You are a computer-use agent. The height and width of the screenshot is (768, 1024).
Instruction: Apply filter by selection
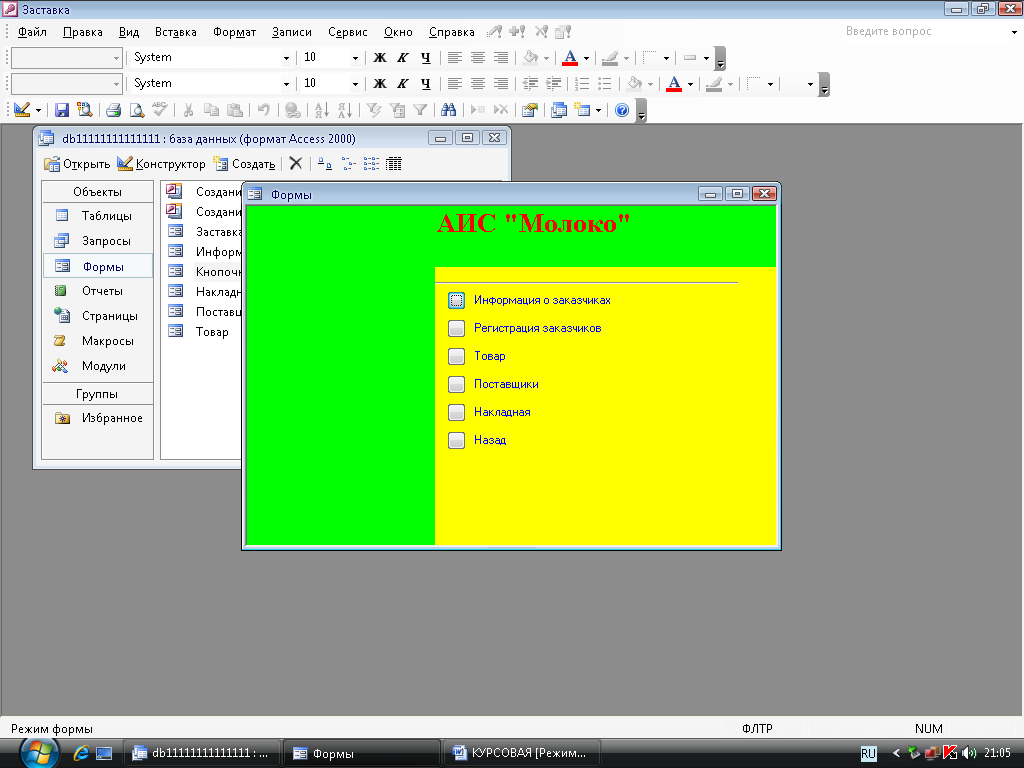point(374,110)
